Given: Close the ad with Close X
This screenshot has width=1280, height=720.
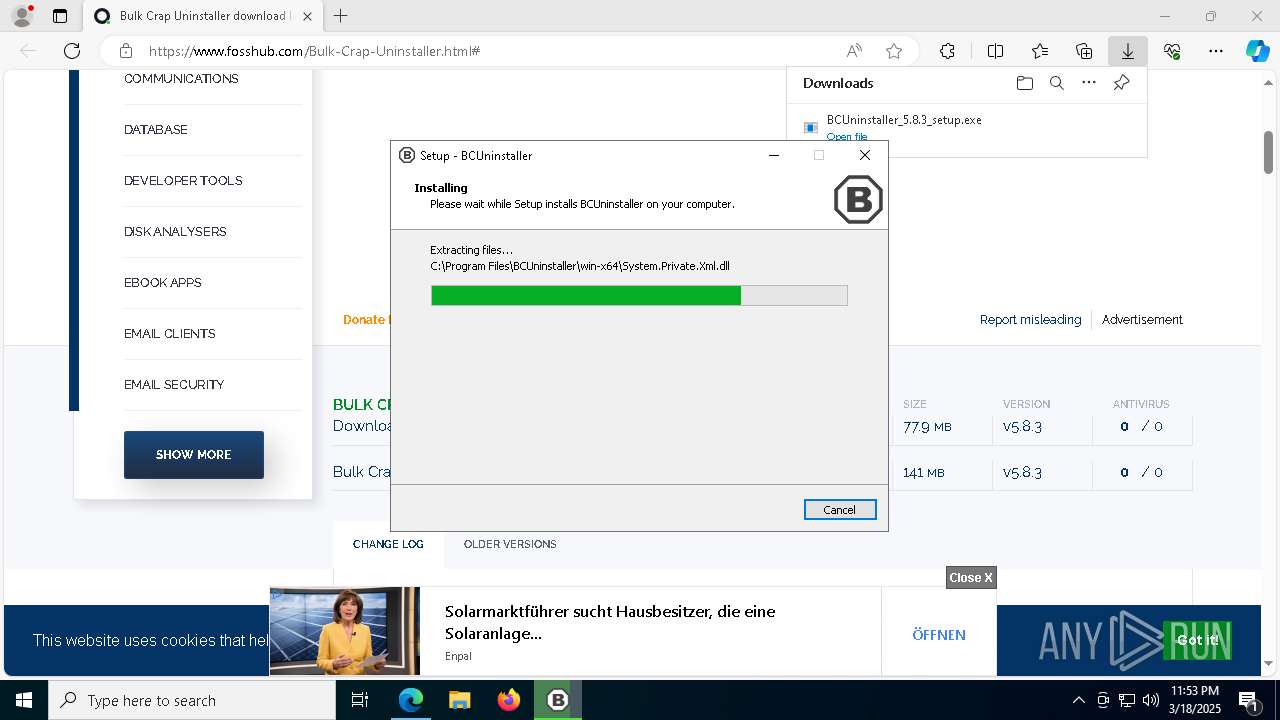Looking at the screenshot, I should coord(971,578).
